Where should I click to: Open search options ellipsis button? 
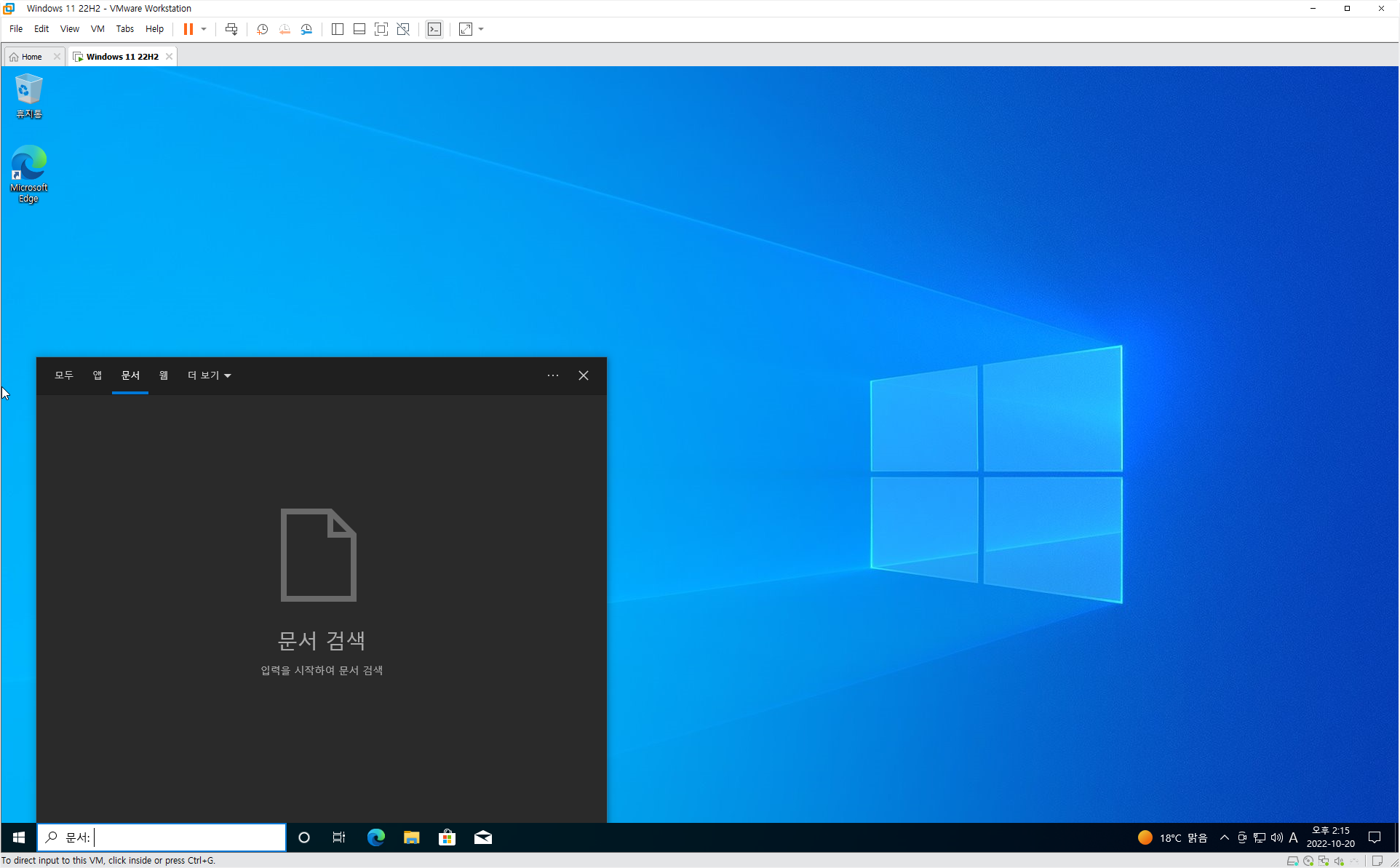553,375
